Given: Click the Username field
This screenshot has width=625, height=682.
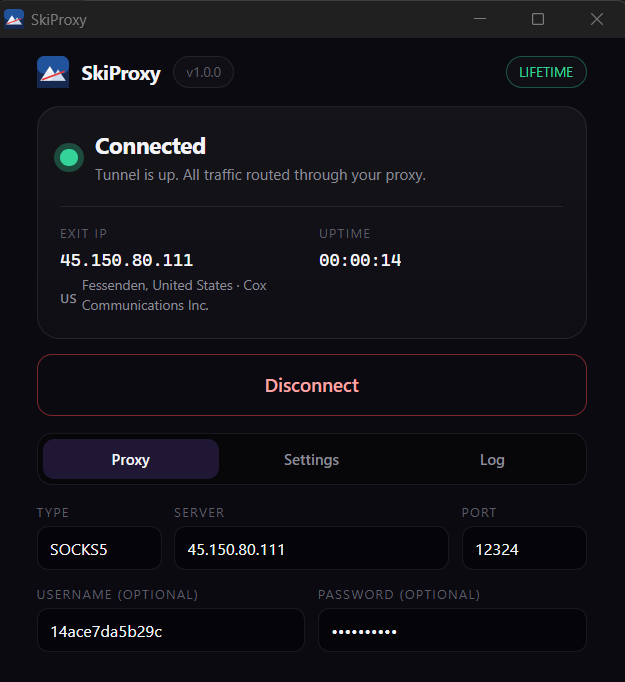Looking at the screenshot, I should [x=171, y=630].
